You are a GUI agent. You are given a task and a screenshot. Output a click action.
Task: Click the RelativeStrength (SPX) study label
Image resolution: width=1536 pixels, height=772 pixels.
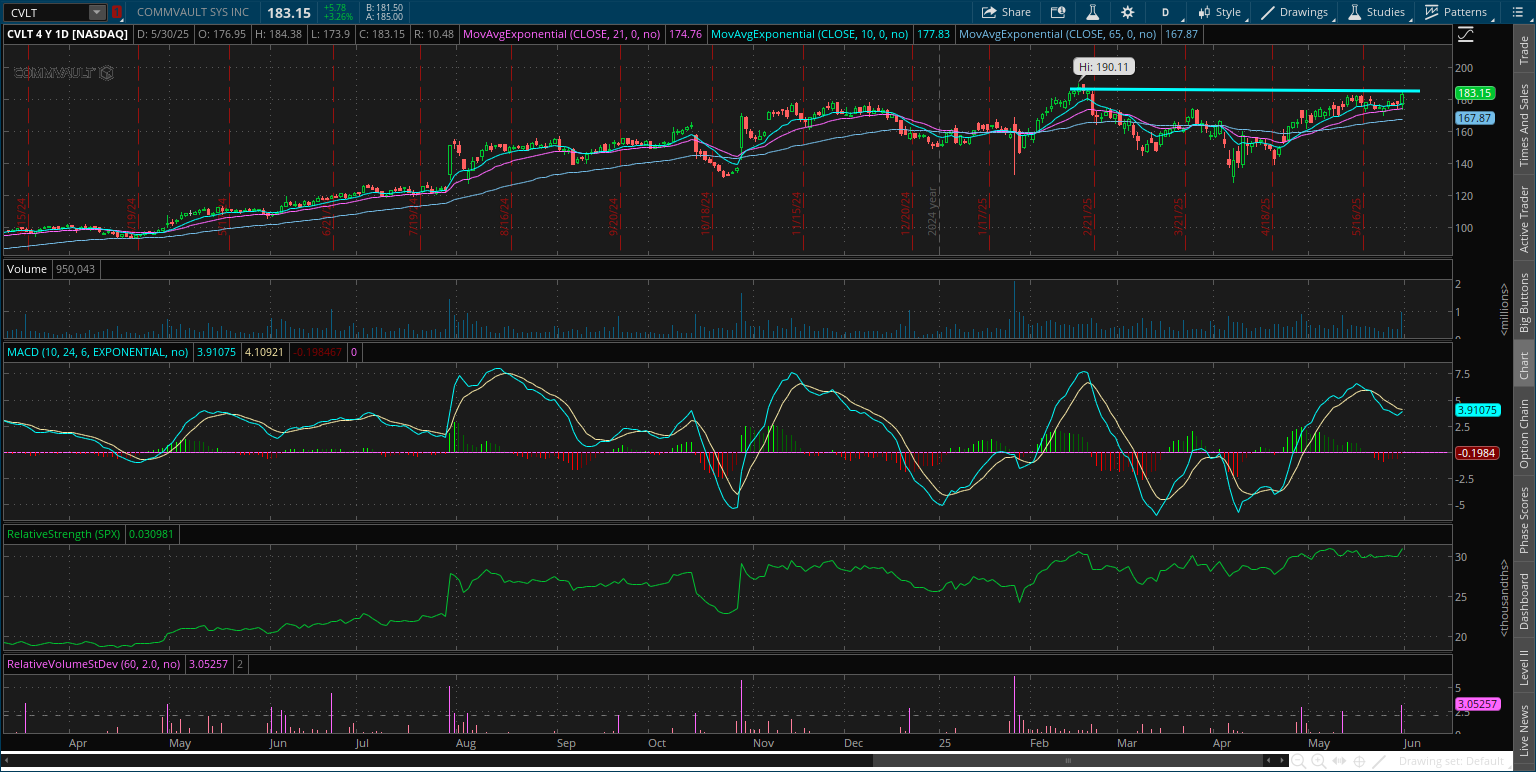coord(64,534)
